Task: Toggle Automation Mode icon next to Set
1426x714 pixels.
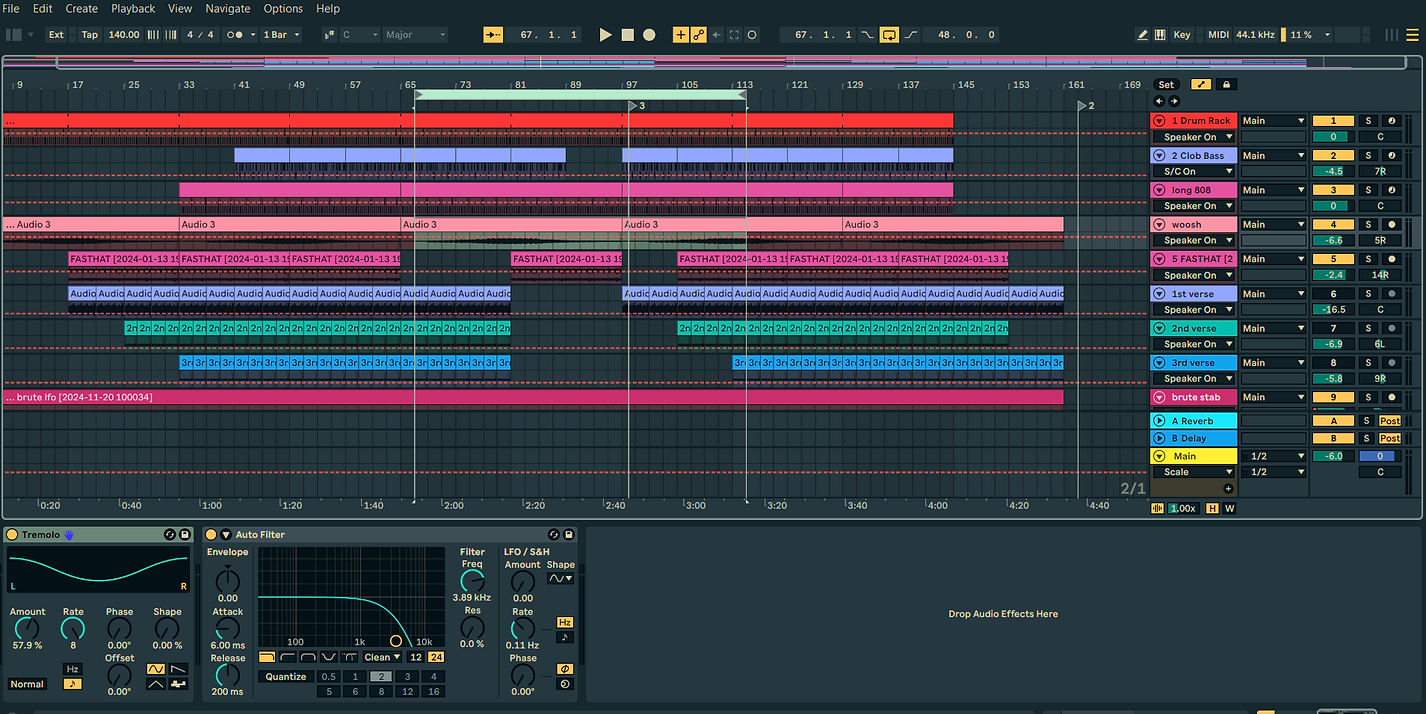Action: click(1201, 85)
